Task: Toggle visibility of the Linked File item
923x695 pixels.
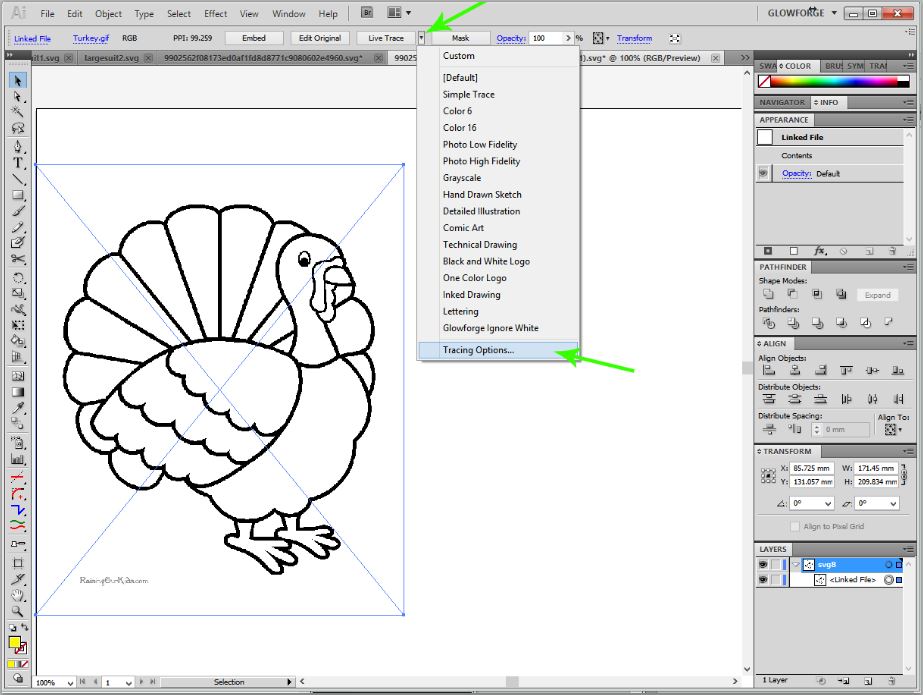Action: click(x=763, y=579)
